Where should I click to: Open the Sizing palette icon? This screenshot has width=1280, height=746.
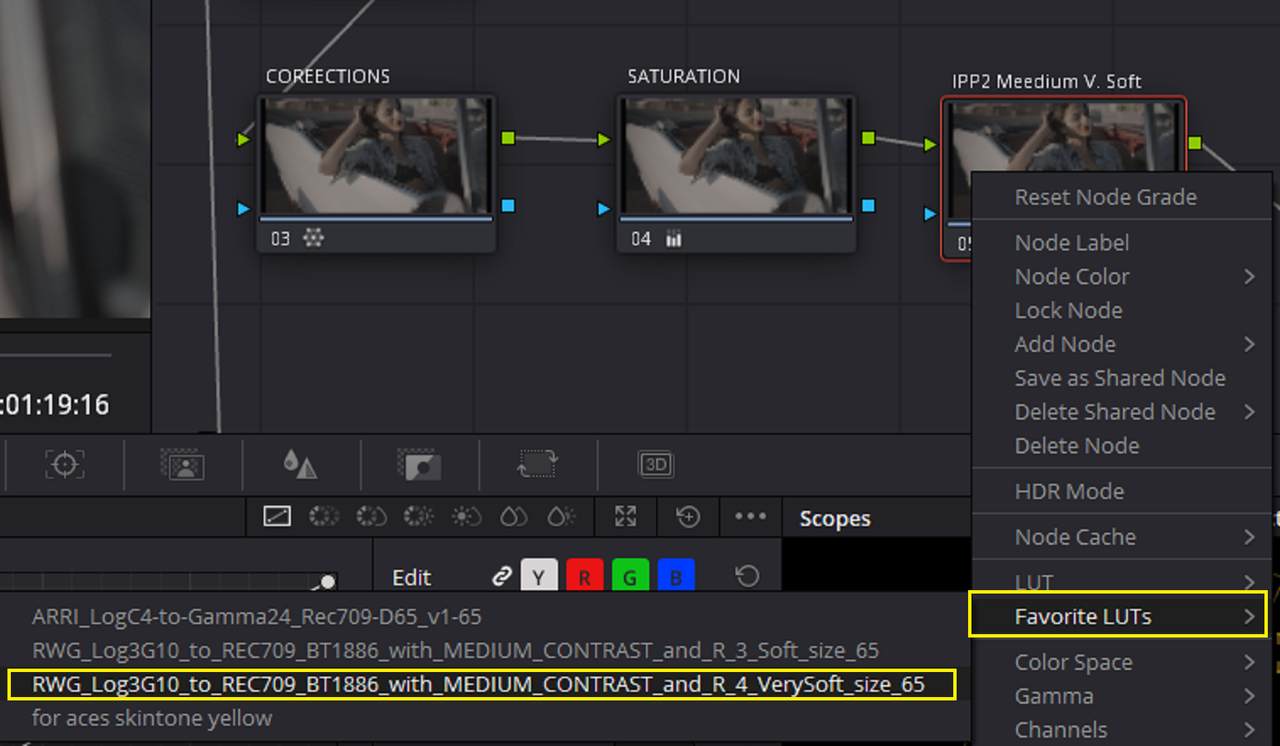coord(537,465)
